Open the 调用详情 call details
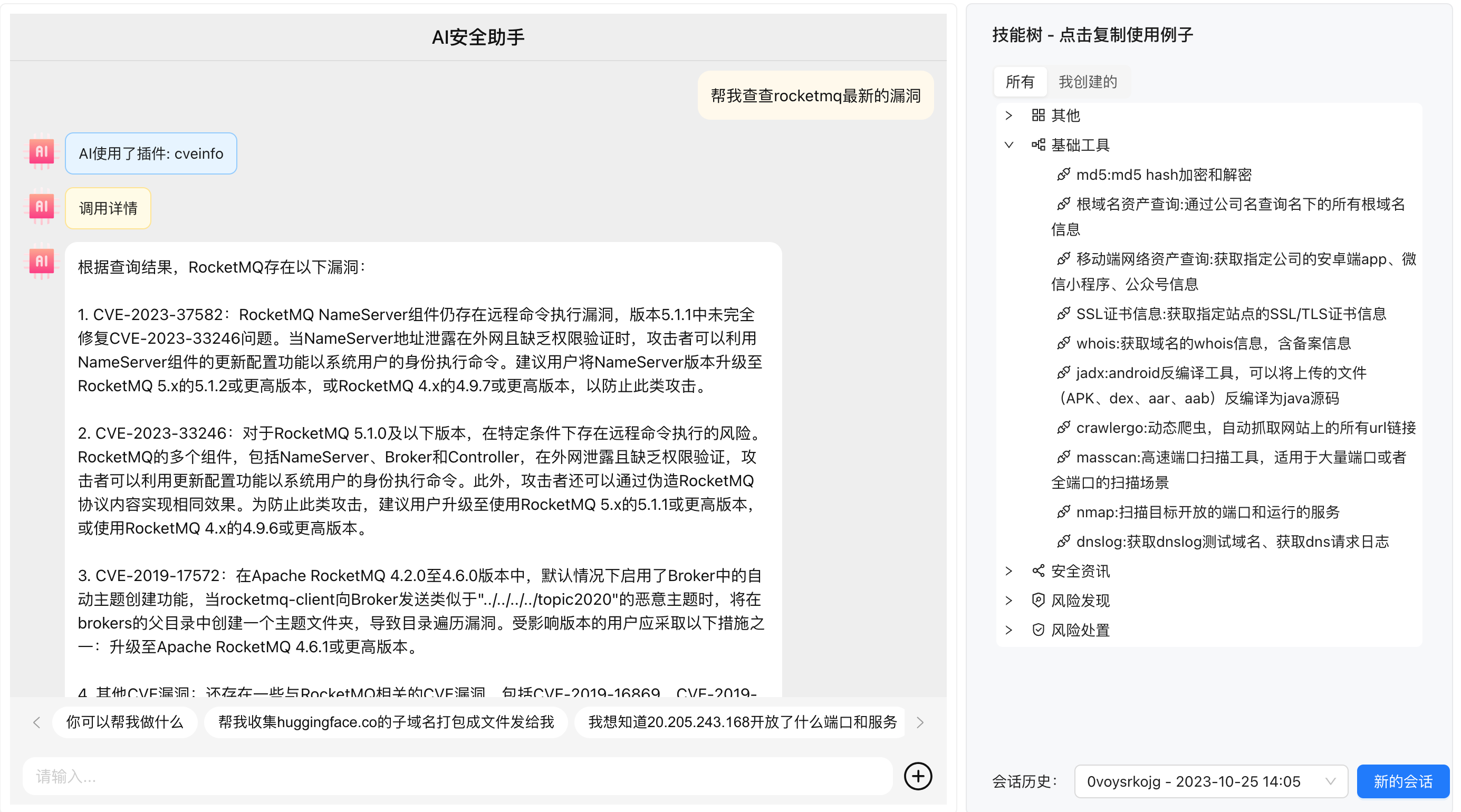1461x812 pixels. pos(108,208)
